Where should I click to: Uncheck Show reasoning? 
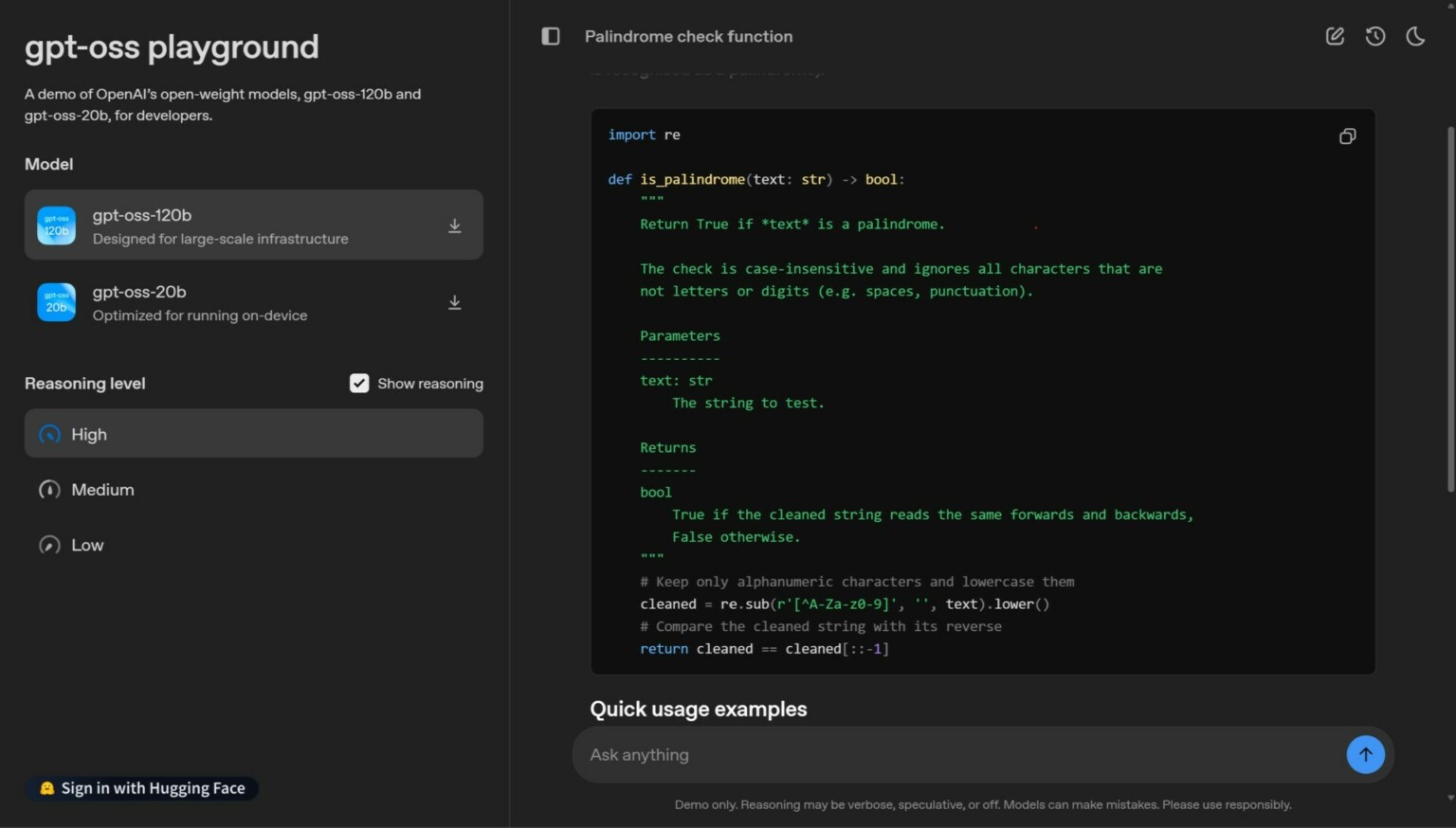tap(359, 383)
